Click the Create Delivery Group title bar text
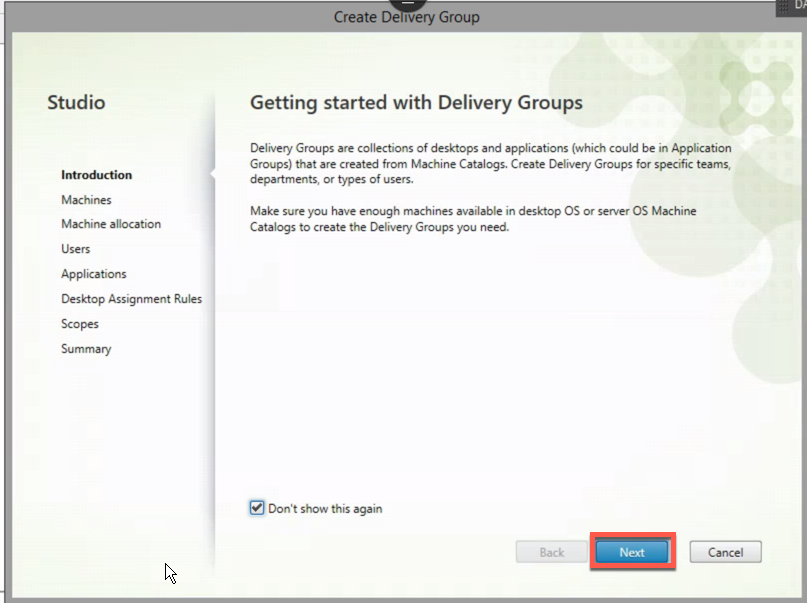This screenshot has width=807, height=603. (x=407, y=17)
